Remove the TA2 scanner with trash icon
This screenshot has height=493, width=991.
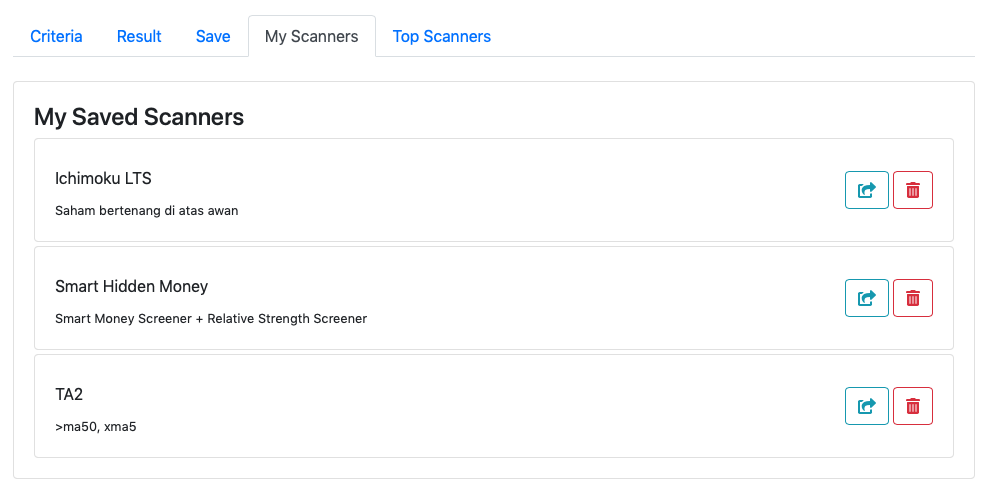pos(913,406)
